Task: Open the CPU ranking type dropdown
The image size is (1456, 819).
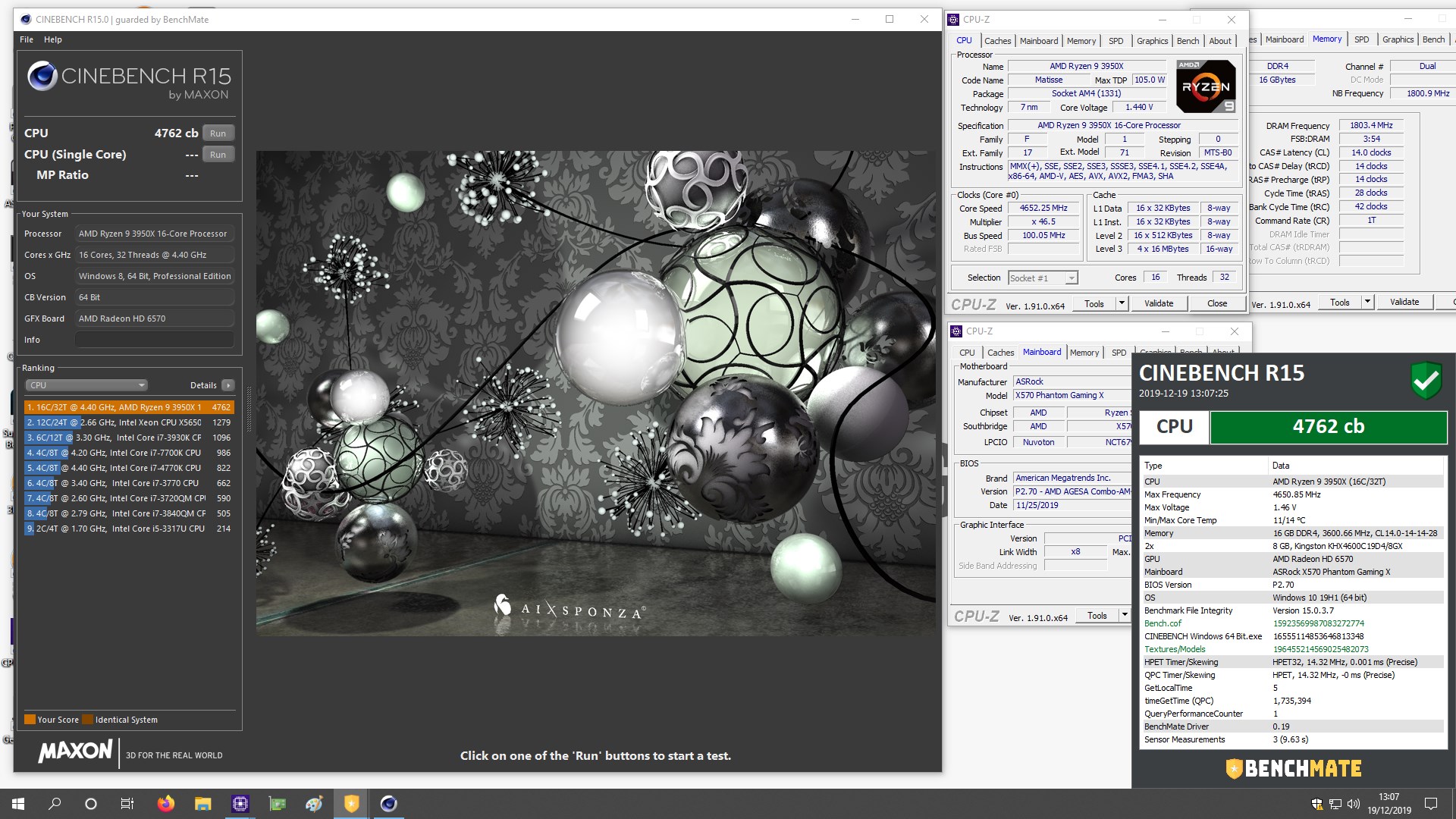Action: click(87, 385)
